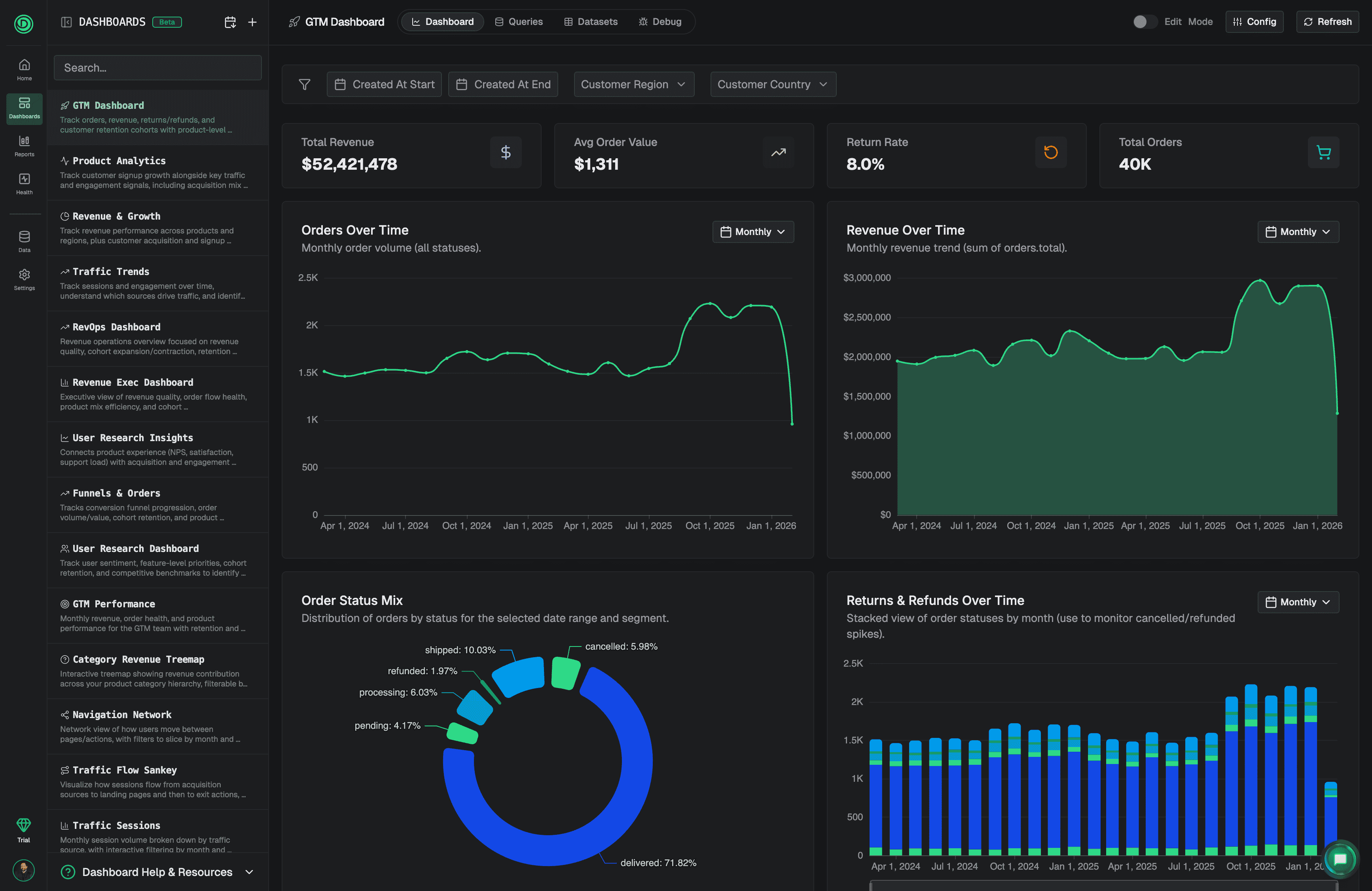Open Settings gear in sidebar
The width and height of the screenshot is (1372, 891).
[x=24, y=279]
